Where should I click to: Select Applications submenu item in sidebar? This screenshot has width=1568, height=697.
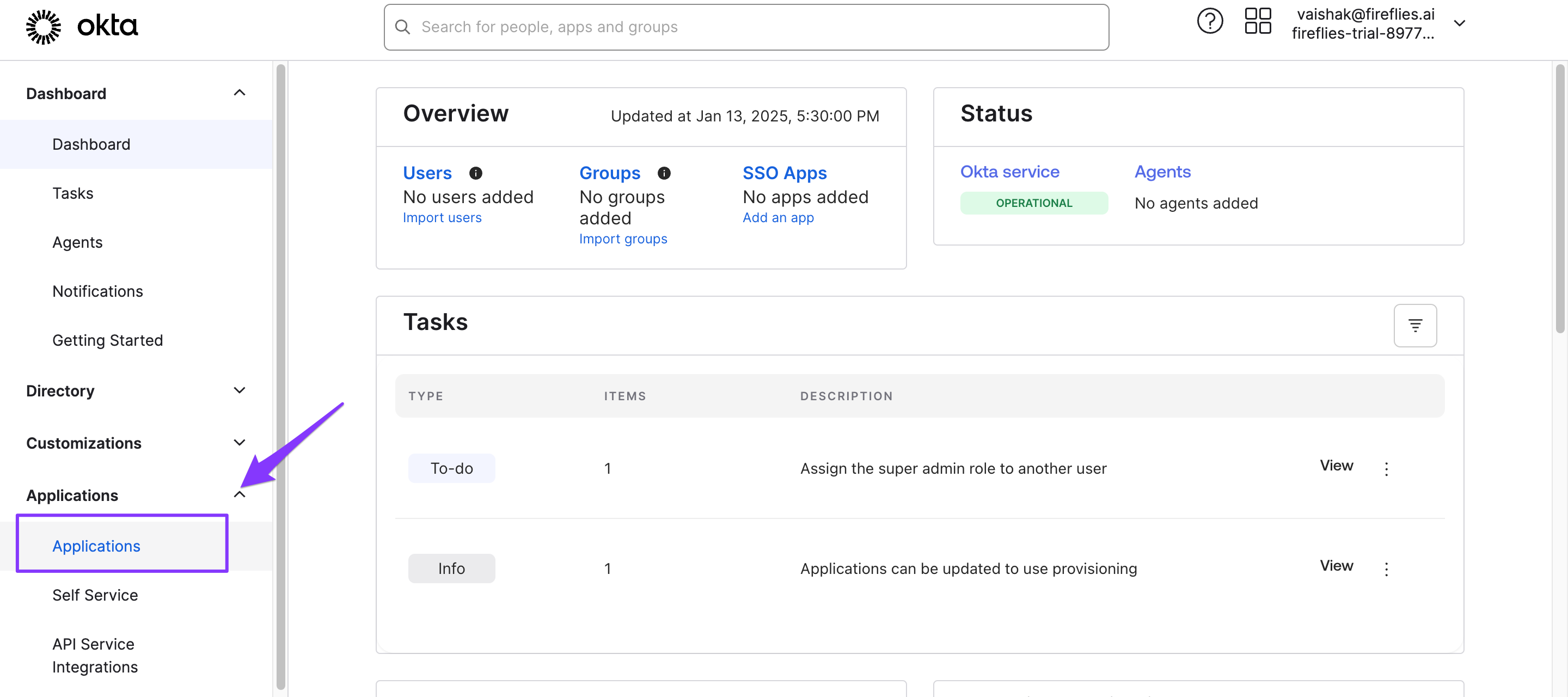96,546
